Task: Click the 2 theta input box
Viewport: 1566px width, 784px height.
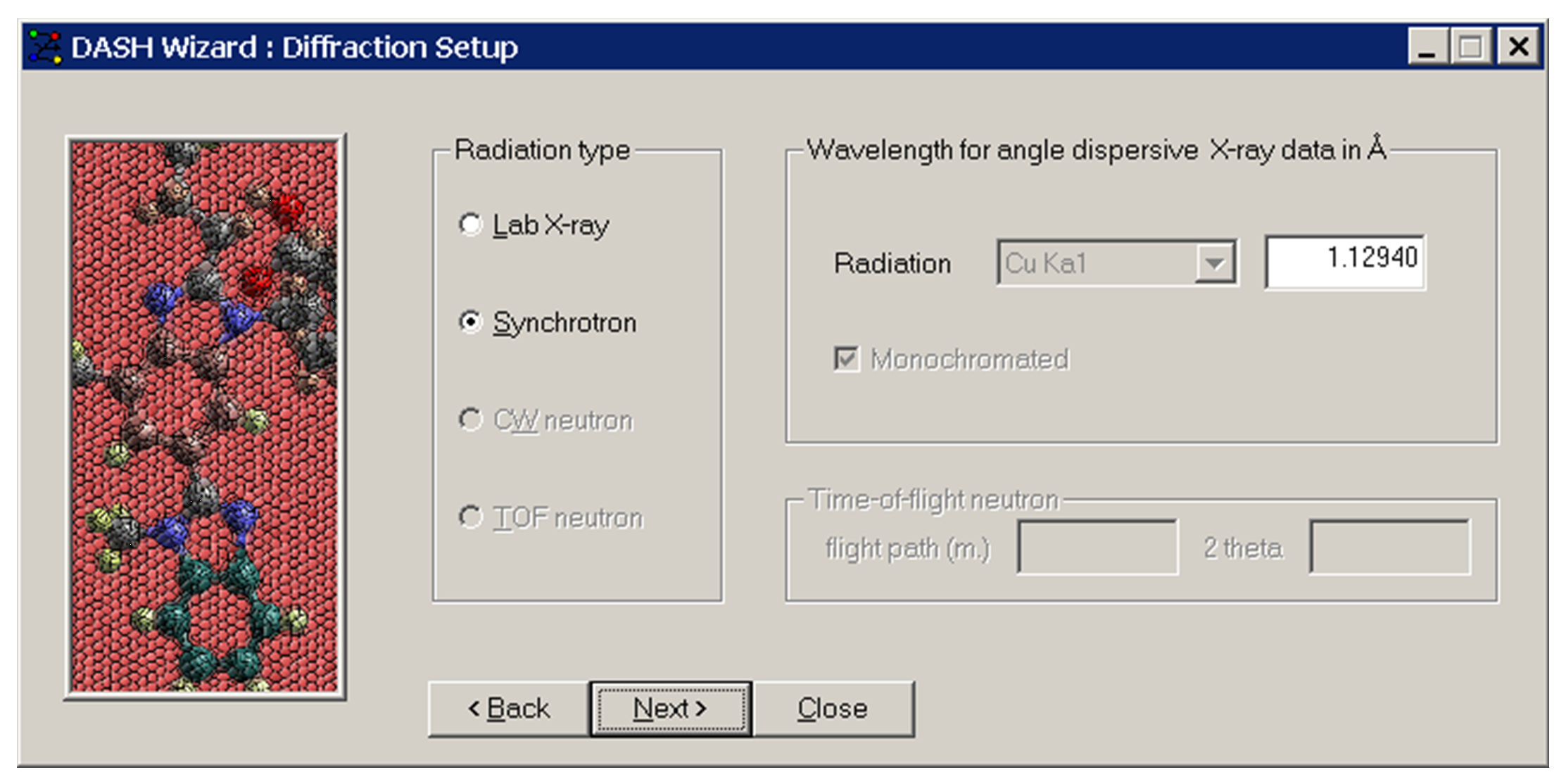Action: (x=1389, y=548)
